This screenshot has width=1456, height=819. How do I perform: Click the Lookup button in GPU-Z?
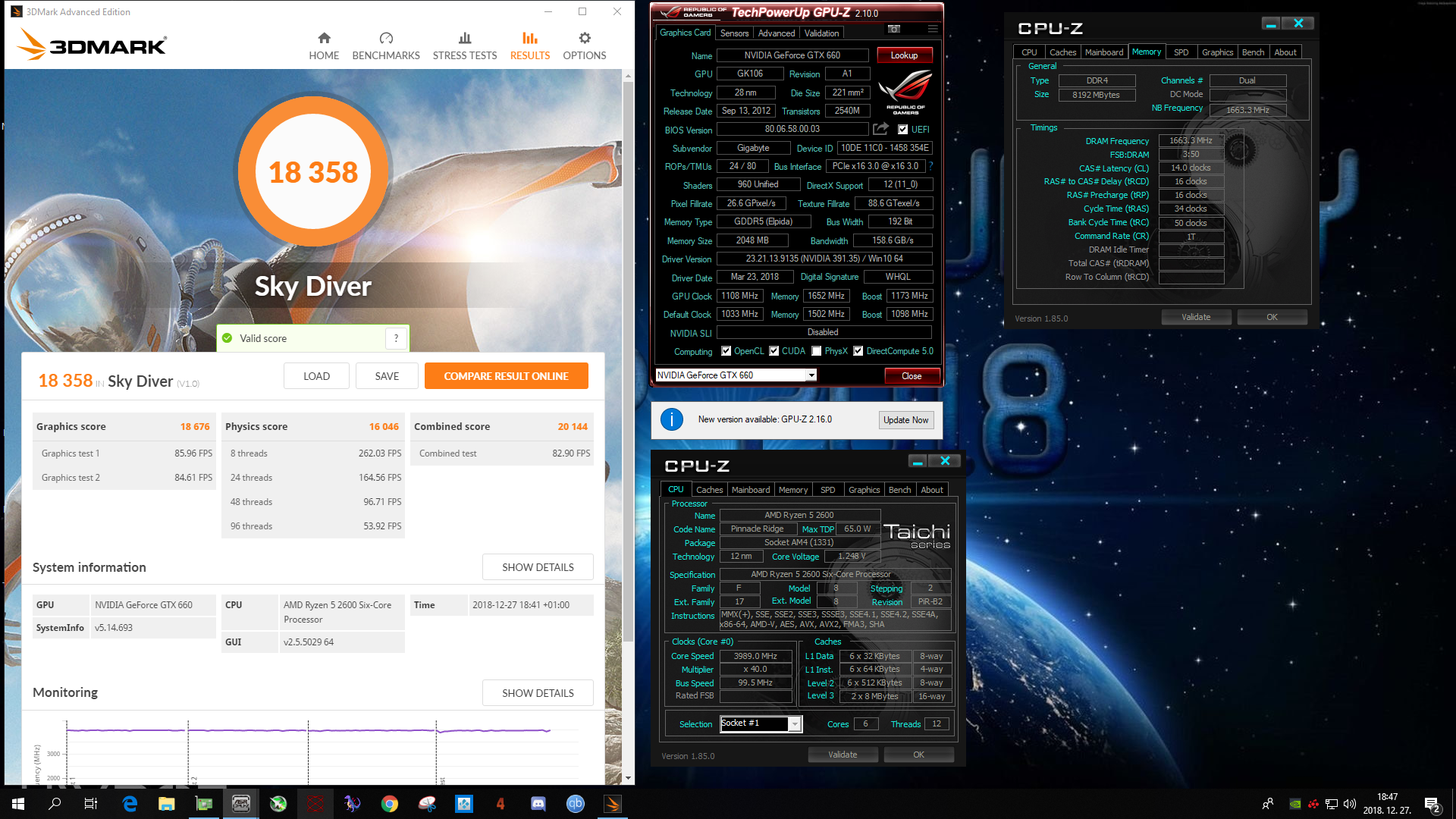point(904,55)
